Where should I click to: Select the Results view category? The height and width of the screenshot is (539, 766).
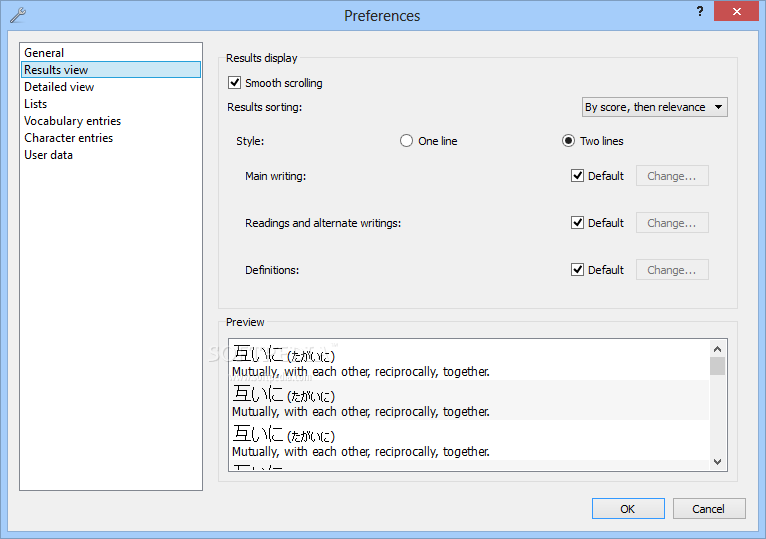(111, 69)
